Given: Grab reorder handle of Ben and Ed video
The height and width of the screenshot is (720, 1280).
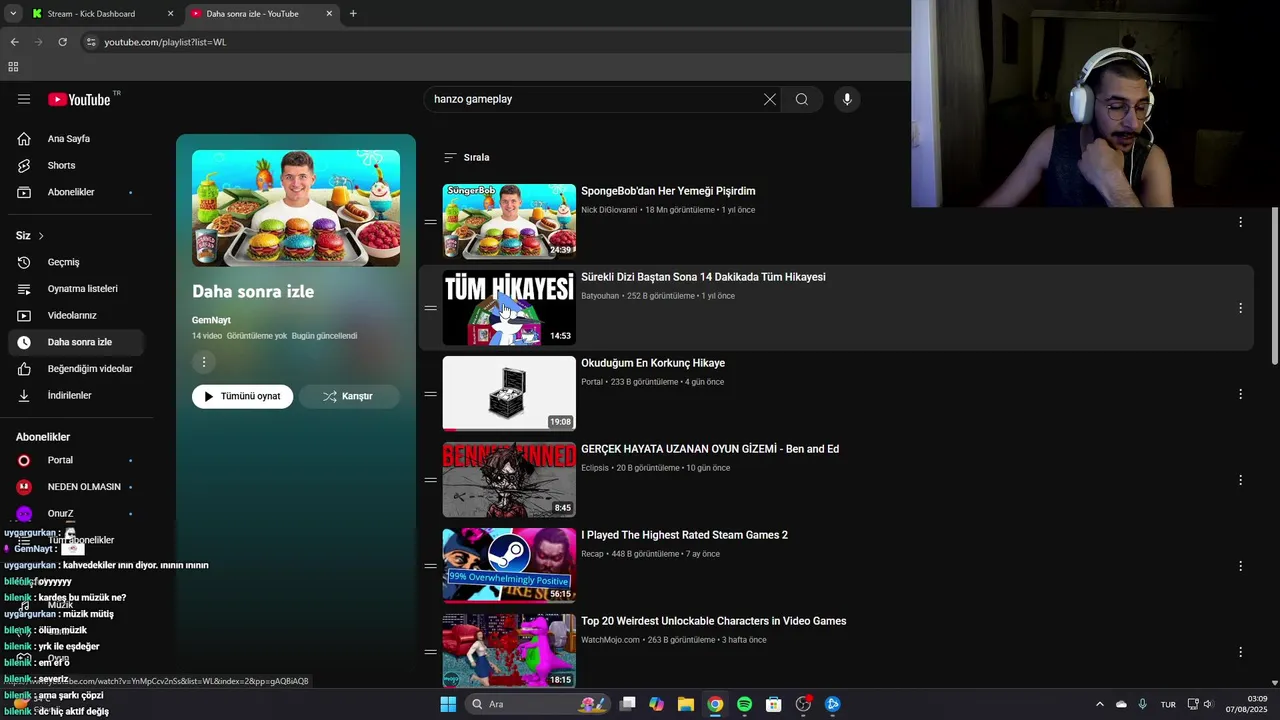Looking at the screenshot, I should (x=430, y=480).
